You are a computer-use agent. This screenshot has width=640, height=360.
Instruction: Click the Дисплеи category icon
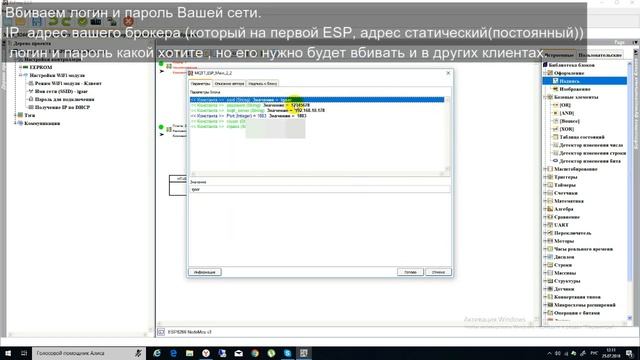[550, 257]
